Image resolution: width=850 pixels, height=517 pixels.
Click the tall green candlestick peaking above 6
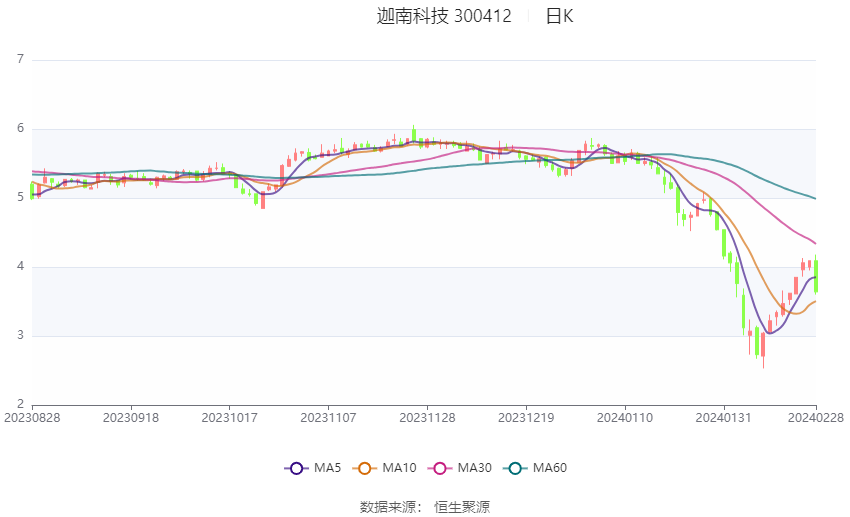pyautogui.click(x=414, y=134)
